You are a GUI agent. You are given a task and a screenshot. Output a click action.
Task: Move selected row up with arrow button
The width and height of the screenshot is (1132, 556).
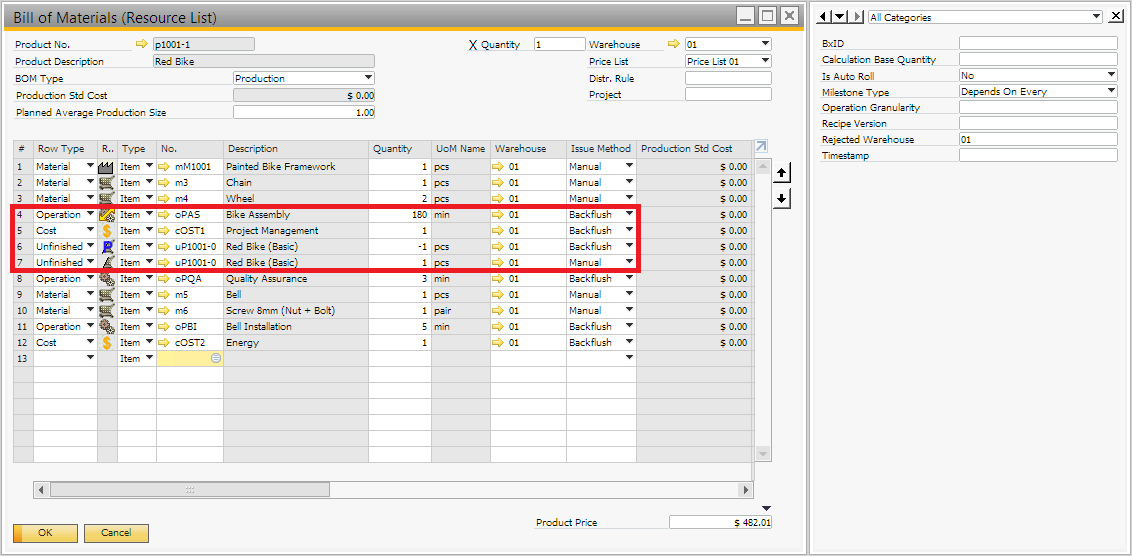(783, 174)
